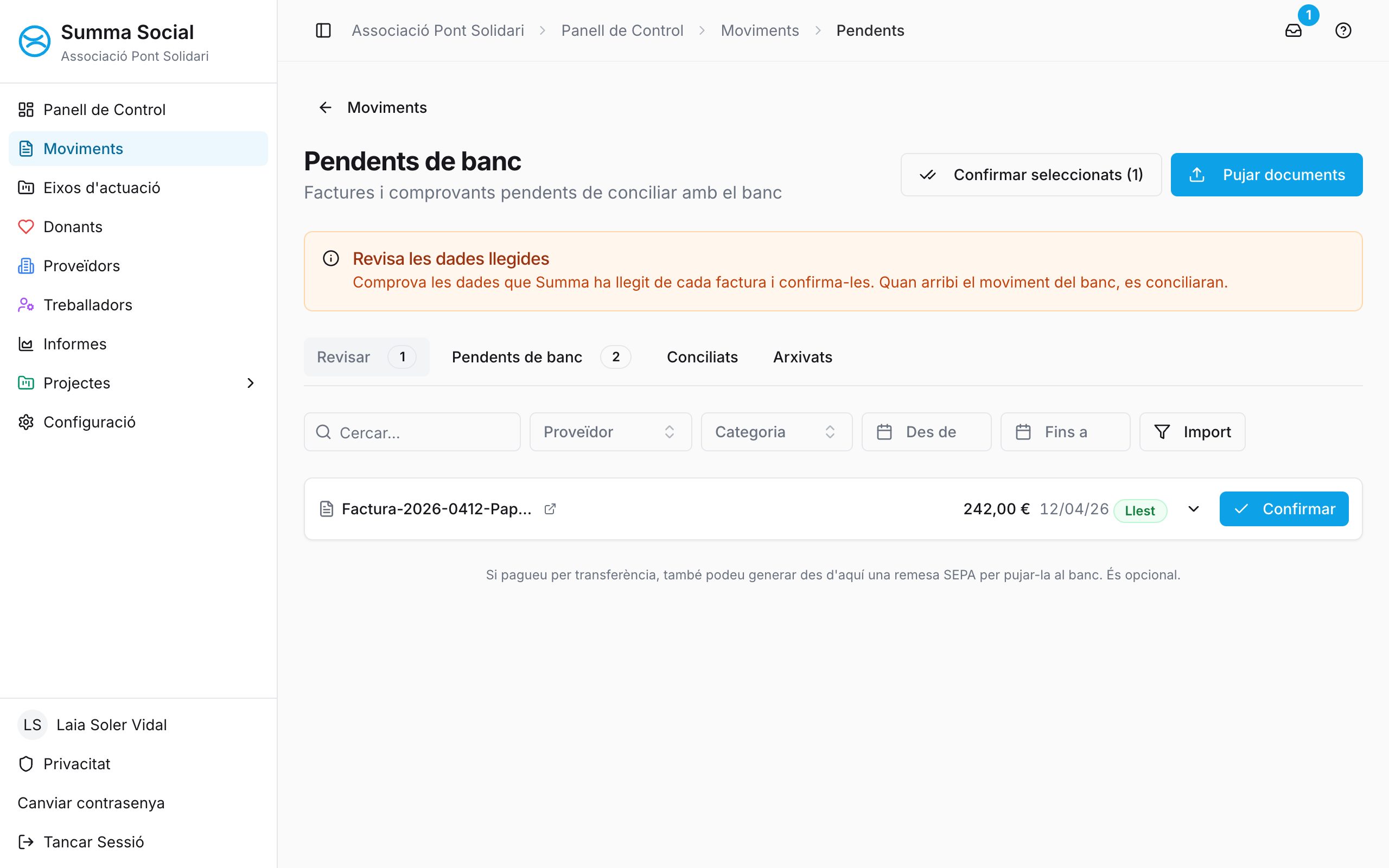Click the Pendents breadcrumb
1389x868 pixels.
[x=870, y=30]
